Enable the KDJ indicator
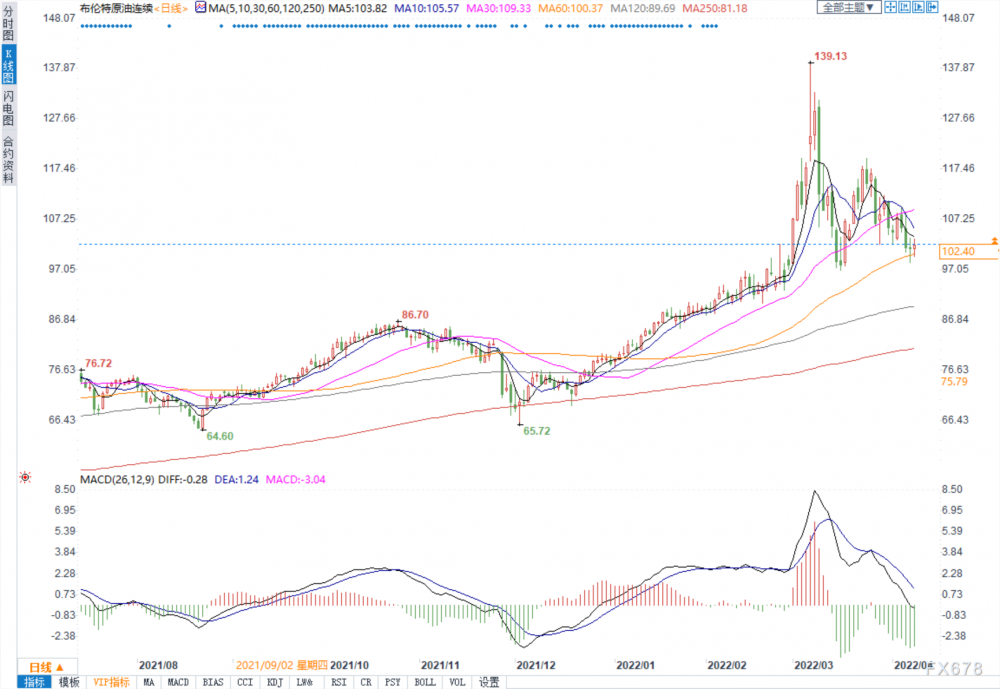Screen dimensions: 1000x689 click(275, 682)
